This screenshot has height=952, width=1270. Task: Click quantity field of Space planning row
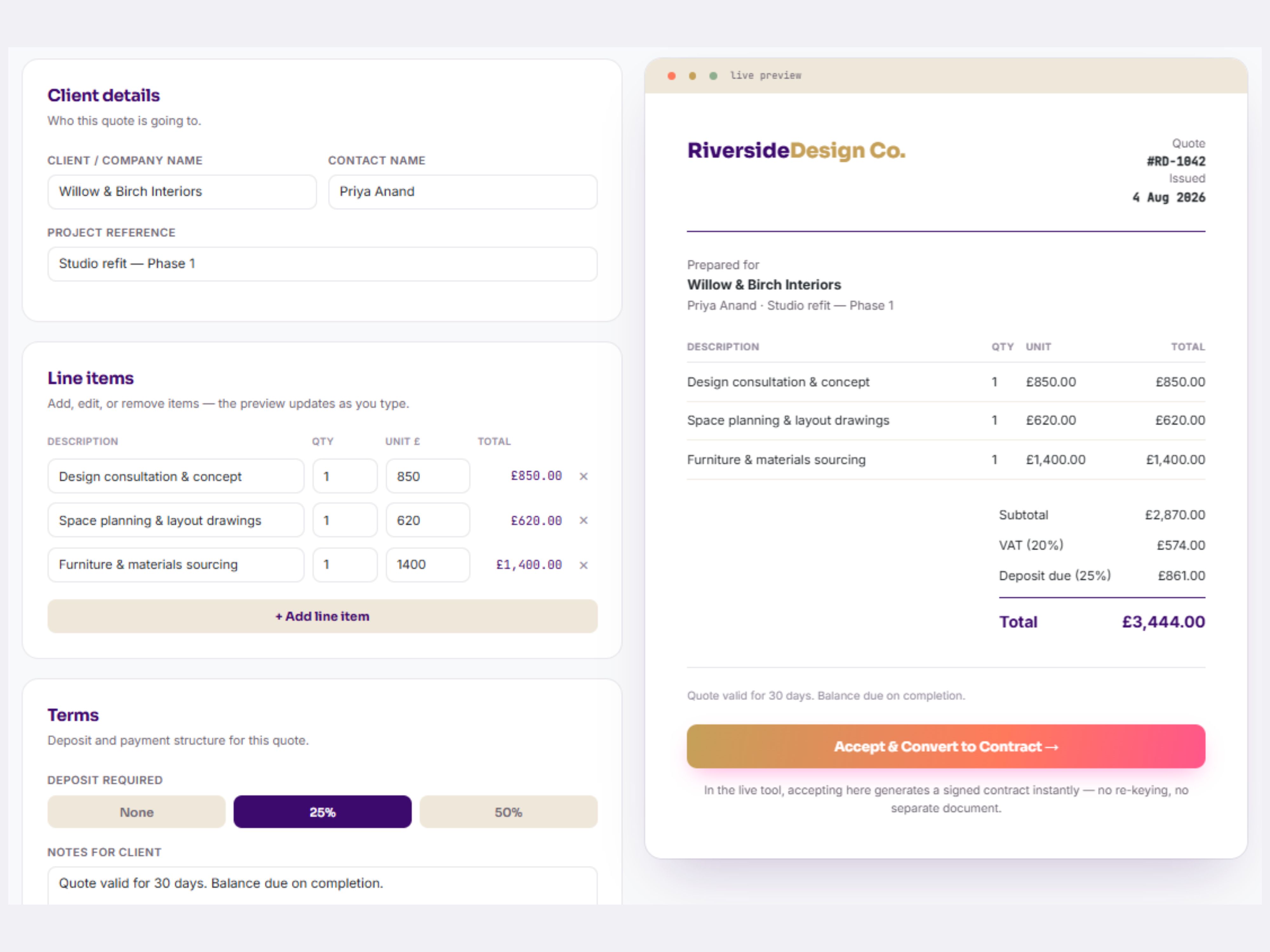(x=345, y=520)
